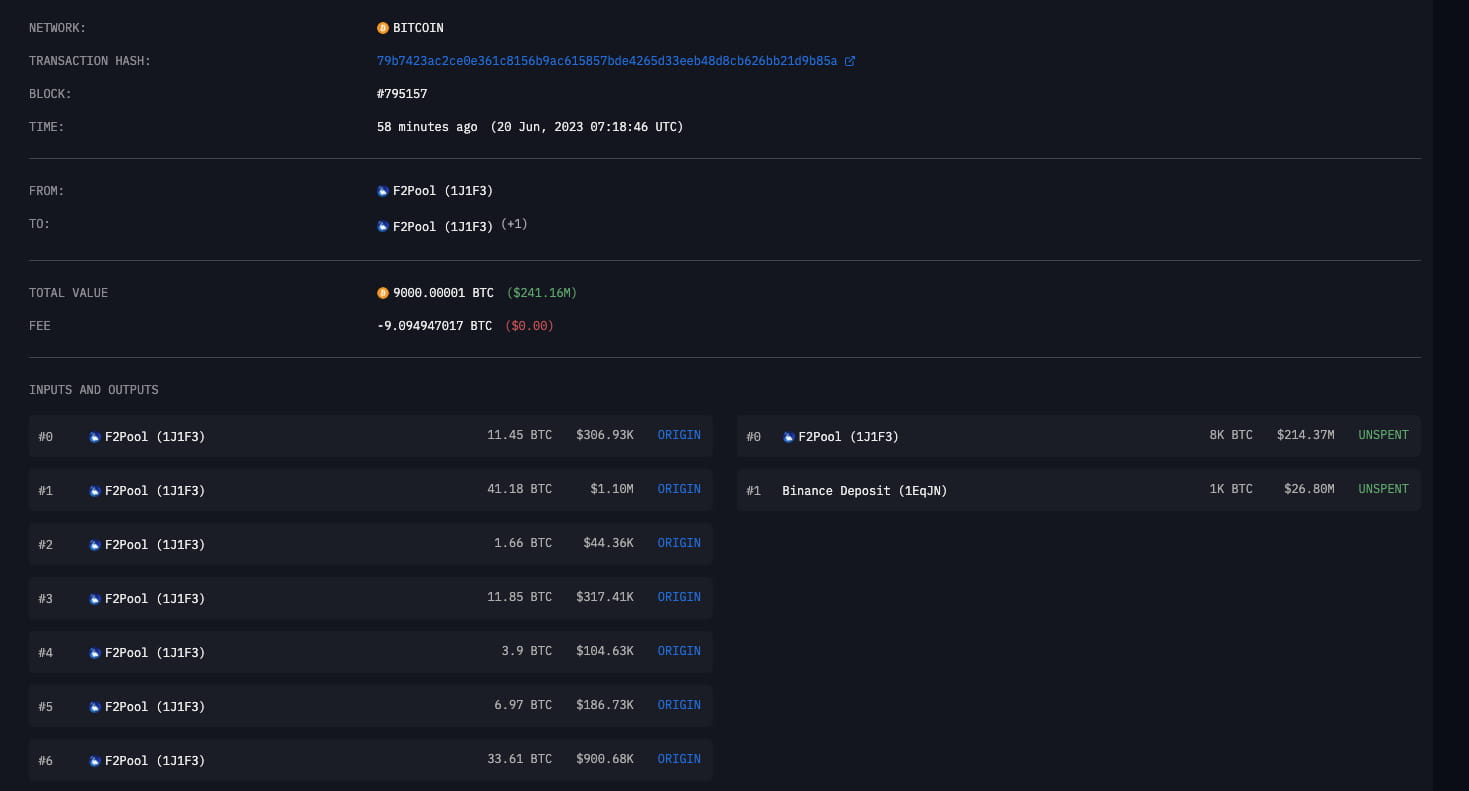
Task: Select the Binance Deposit (1EqJN) address
Action: (864, 490)
